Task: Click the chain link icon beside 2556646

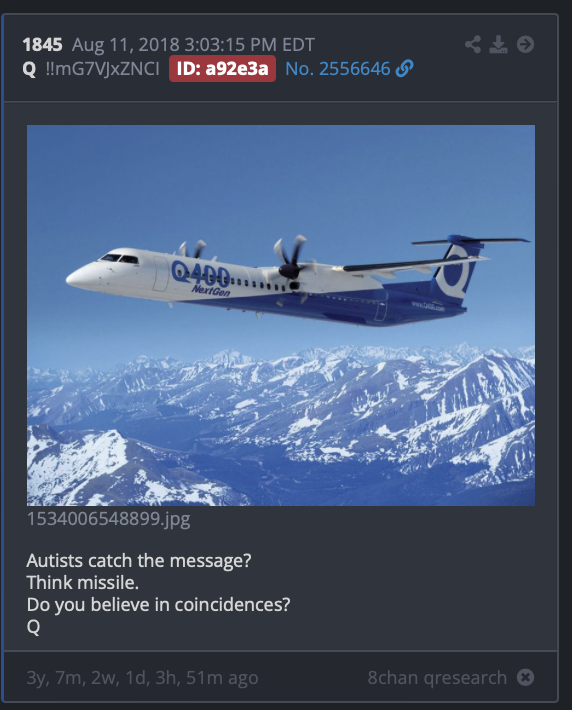Action: 404,69
